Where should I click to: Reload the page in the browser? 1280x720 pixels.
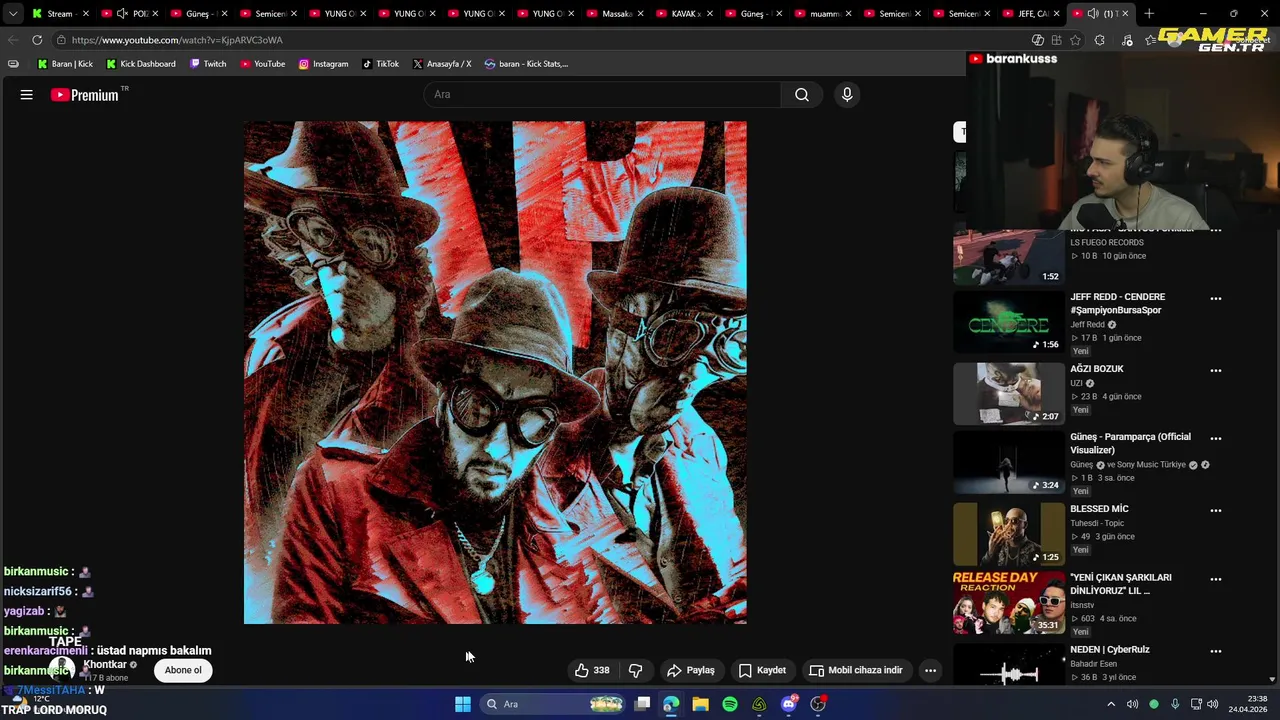tap(37, 40)
